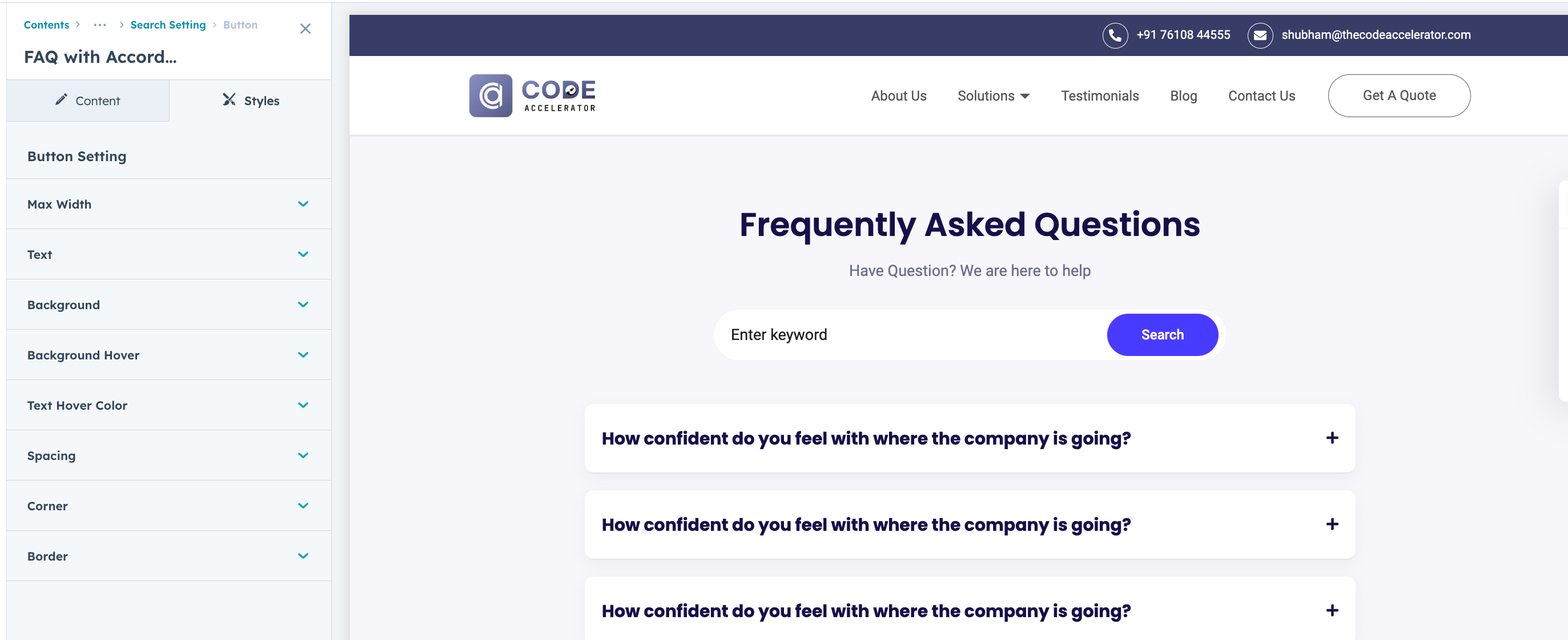Click the Search button
Viewport: 1568px width, 640px height.
1161,334
